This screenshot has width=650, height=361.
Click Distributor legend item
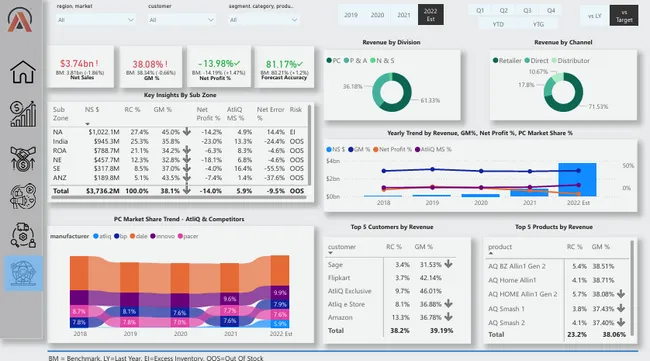click(570, 61)
